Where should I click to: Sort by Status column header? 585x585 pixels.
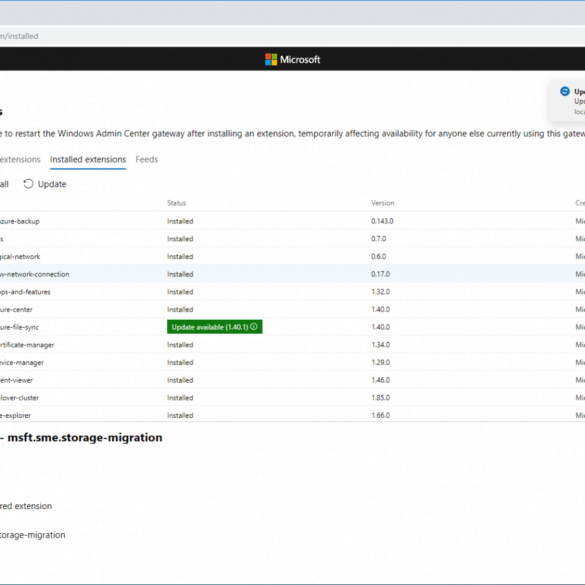176,203
